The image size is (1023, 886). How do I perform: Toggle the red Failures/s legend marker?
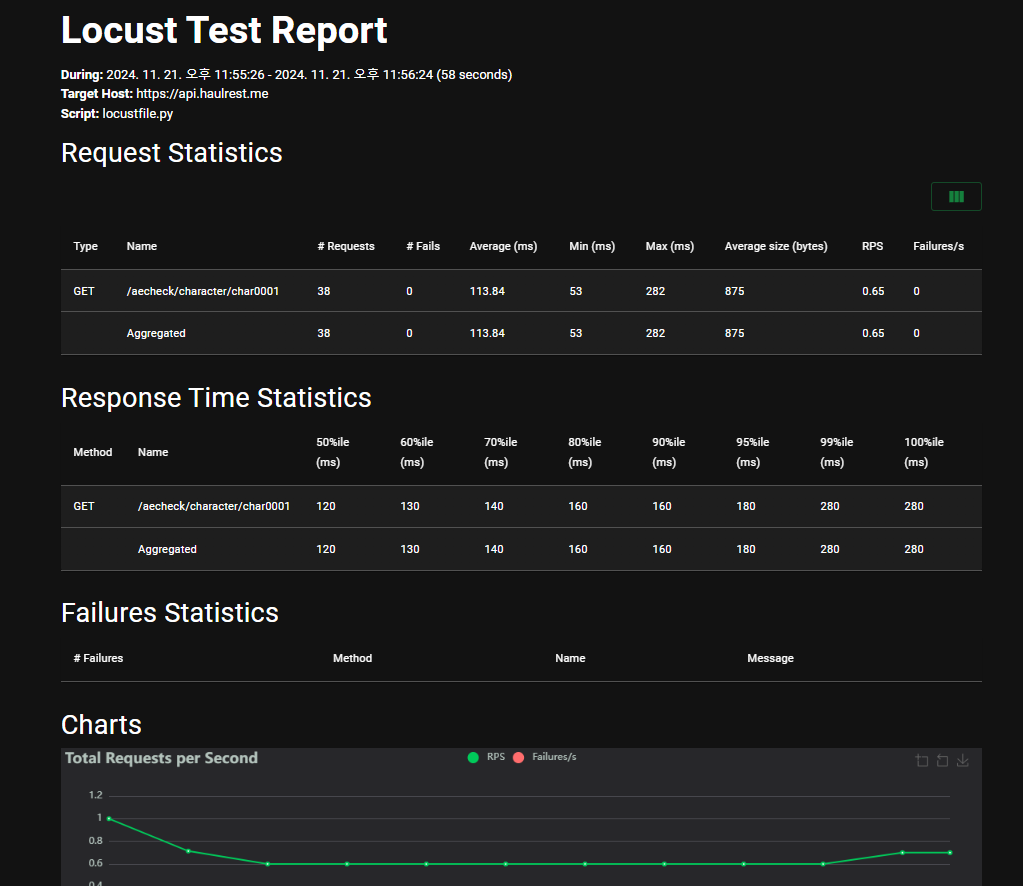pyautogui.click(x=518, y=758)
